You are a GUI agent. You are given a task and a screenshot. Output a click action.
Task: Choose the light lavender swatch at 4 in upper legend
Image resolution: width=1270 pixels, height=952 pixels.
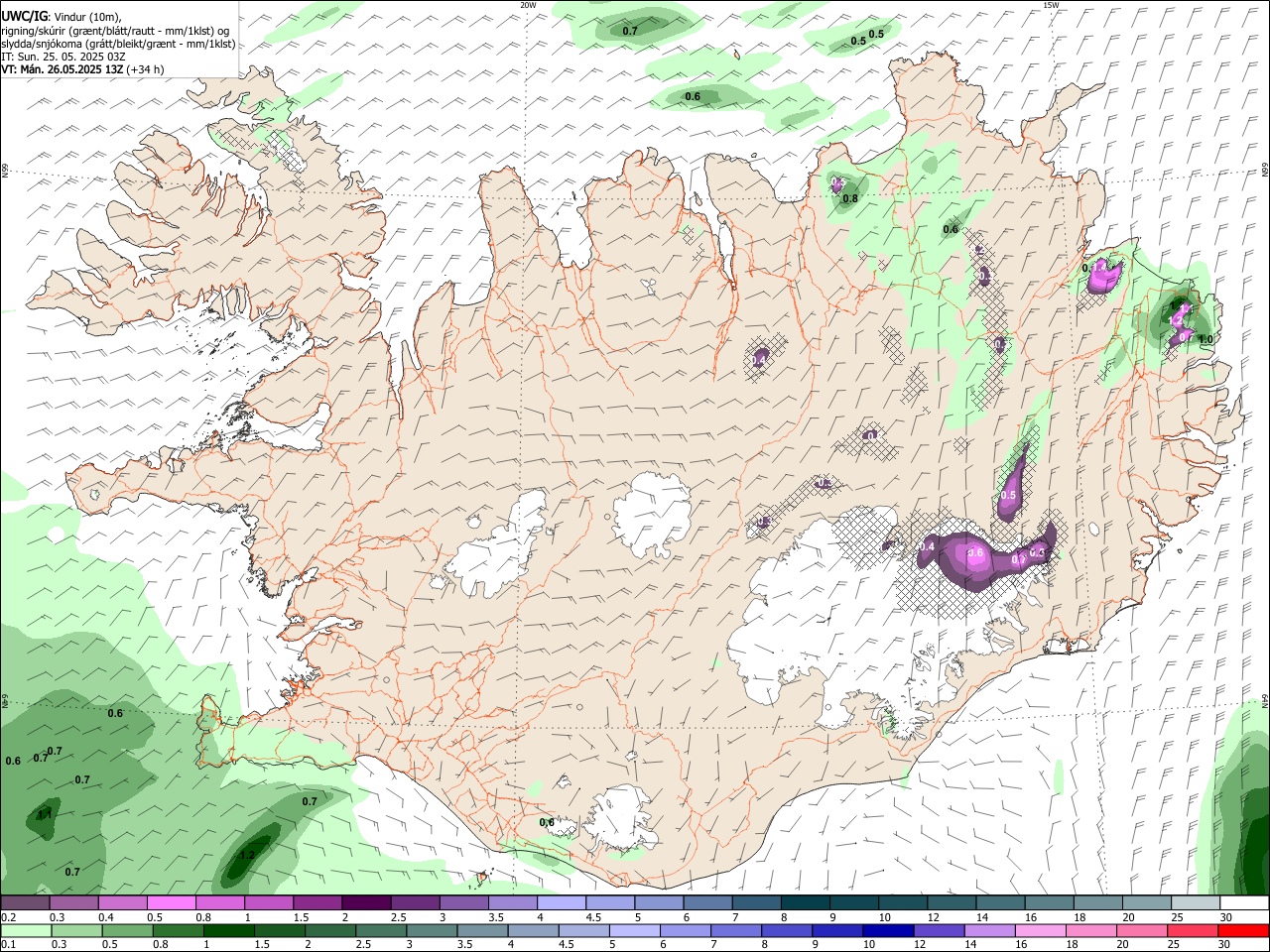tap(561, 903)
